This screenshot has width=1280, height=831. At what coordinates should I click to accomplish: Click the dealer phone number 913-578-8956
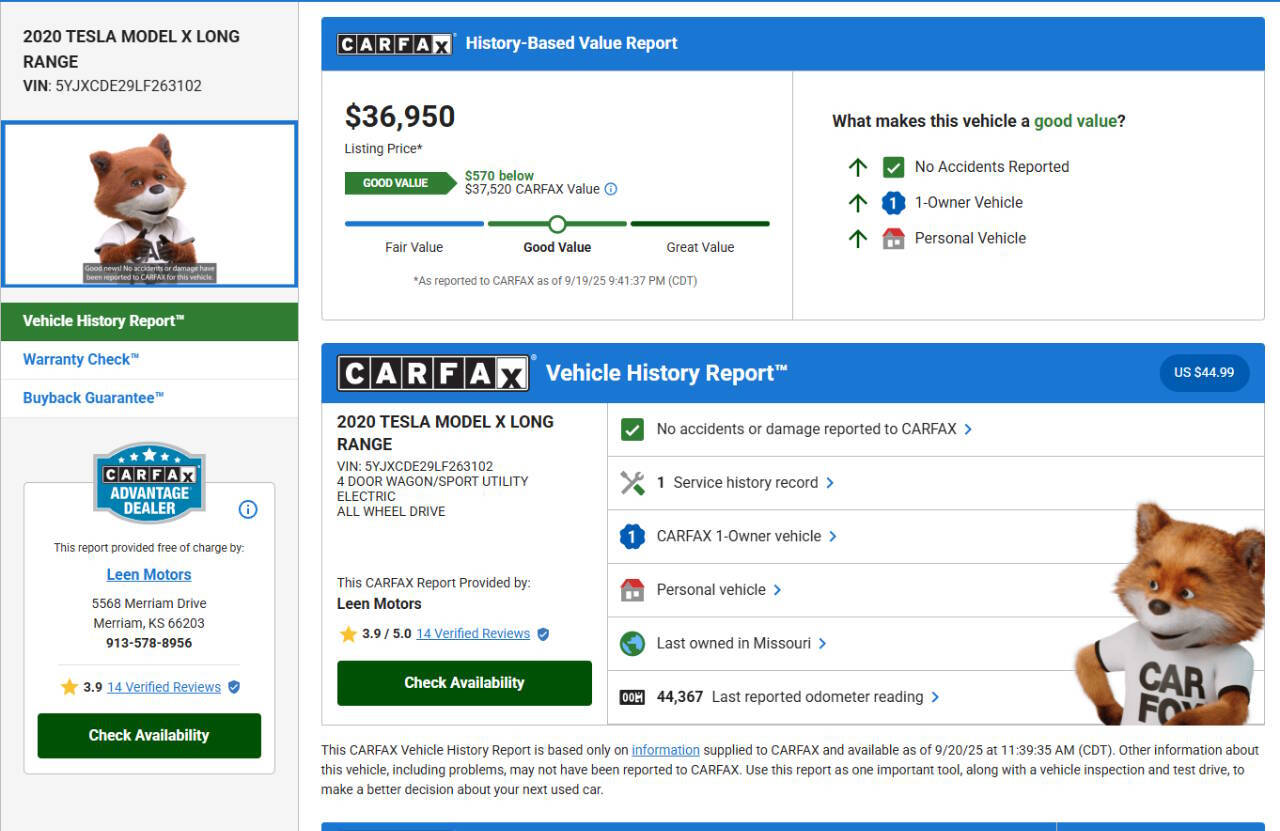tap(149, 643)
